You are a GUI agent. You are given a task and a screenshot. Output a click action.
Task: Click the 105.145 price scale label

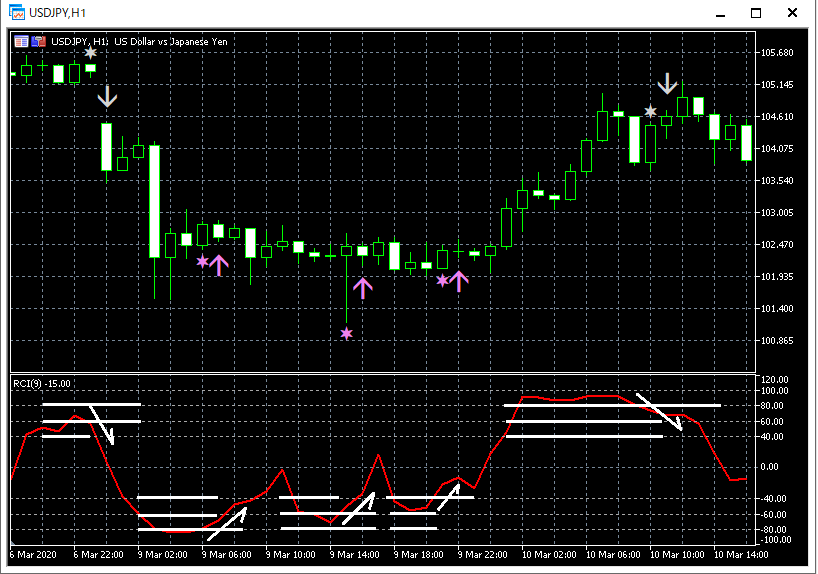click(777, 85)
